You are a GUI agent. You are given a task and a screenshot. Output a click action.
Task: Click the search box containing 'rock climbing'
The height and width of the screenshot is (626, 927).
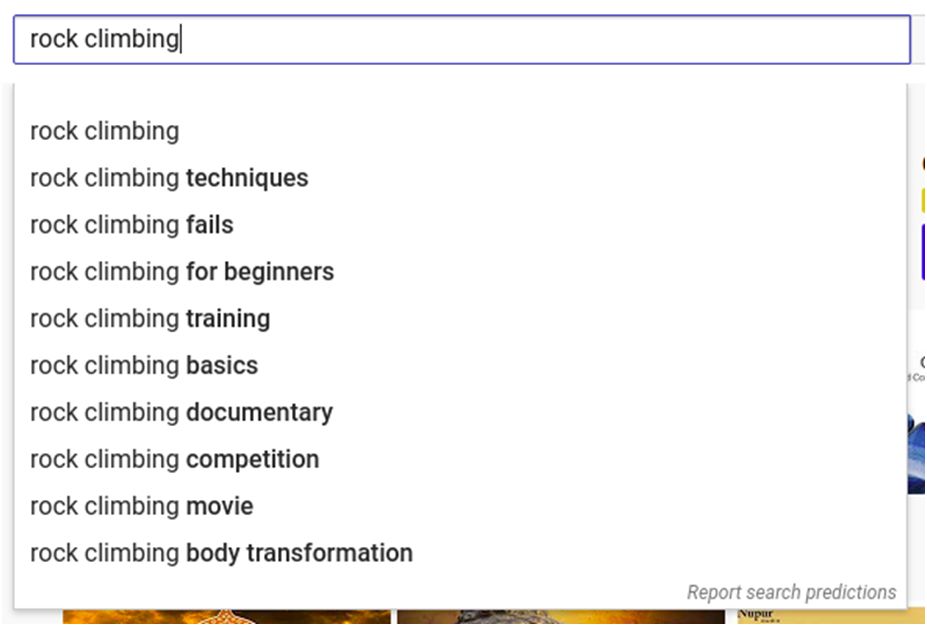point(460,40)
